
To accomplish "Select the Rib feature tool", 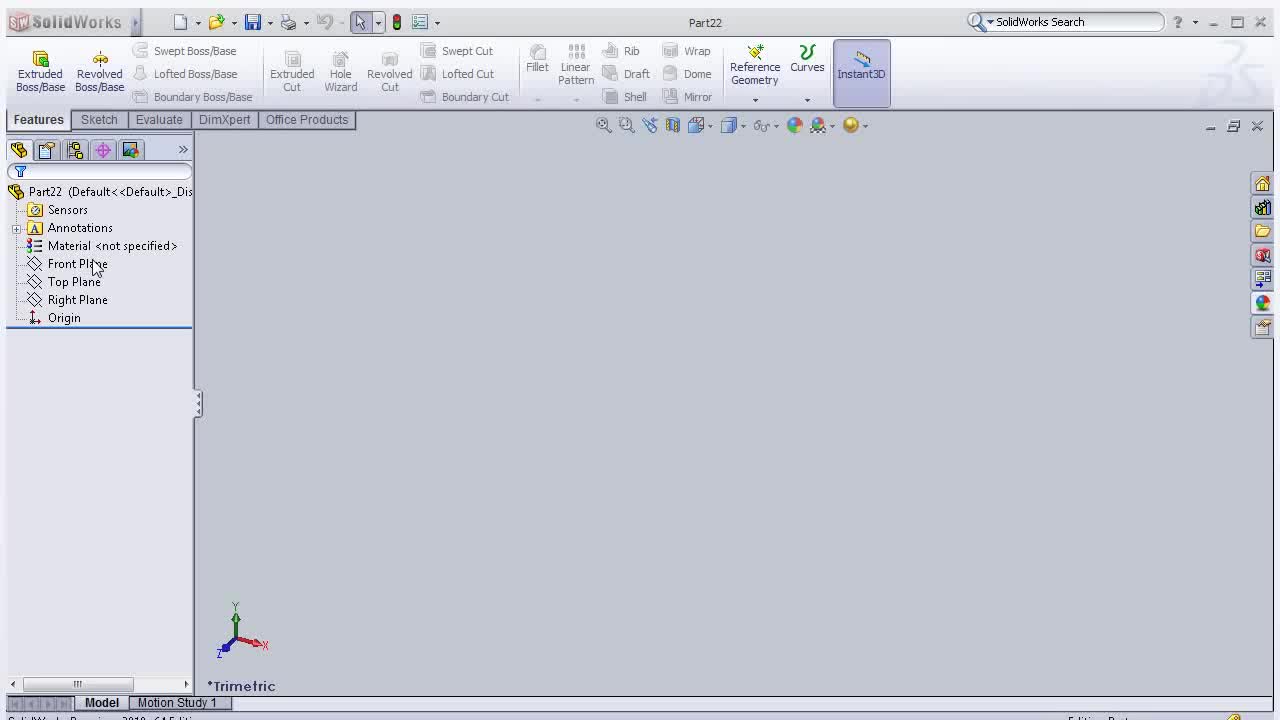I will [621, 51].
